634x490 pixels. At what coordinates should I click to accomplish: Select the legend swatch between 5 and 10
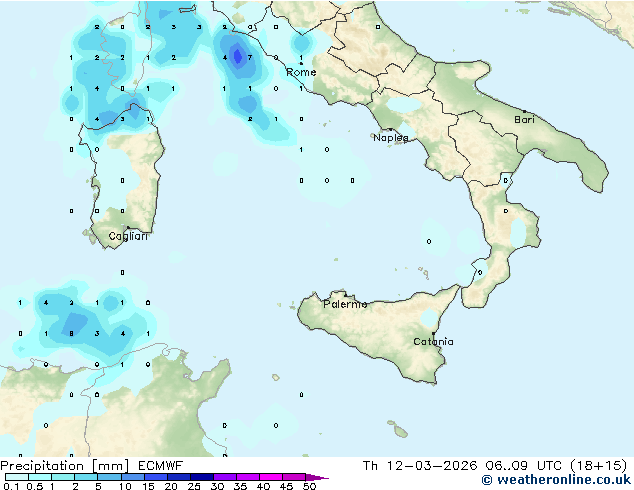point(109,477)
